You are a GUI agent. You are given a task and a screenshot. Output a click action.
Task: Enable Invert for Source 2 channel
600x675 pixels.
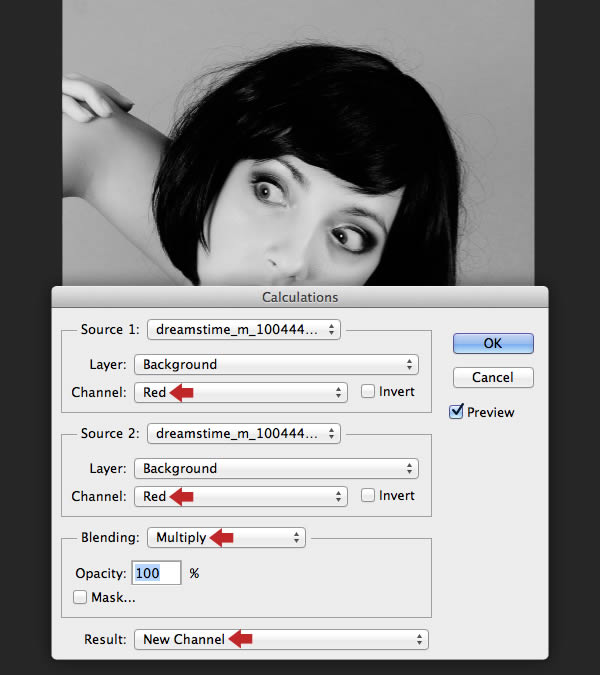click(x=368, y=495)
